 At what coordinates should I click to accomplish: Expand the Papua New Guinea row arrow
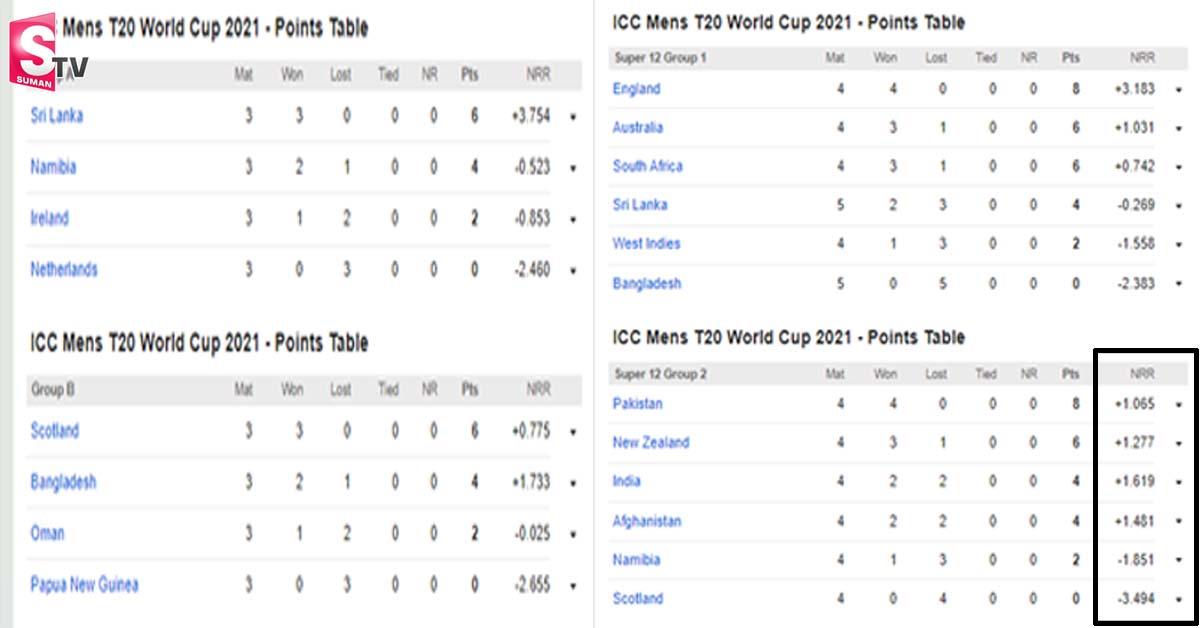click(573, 586)
